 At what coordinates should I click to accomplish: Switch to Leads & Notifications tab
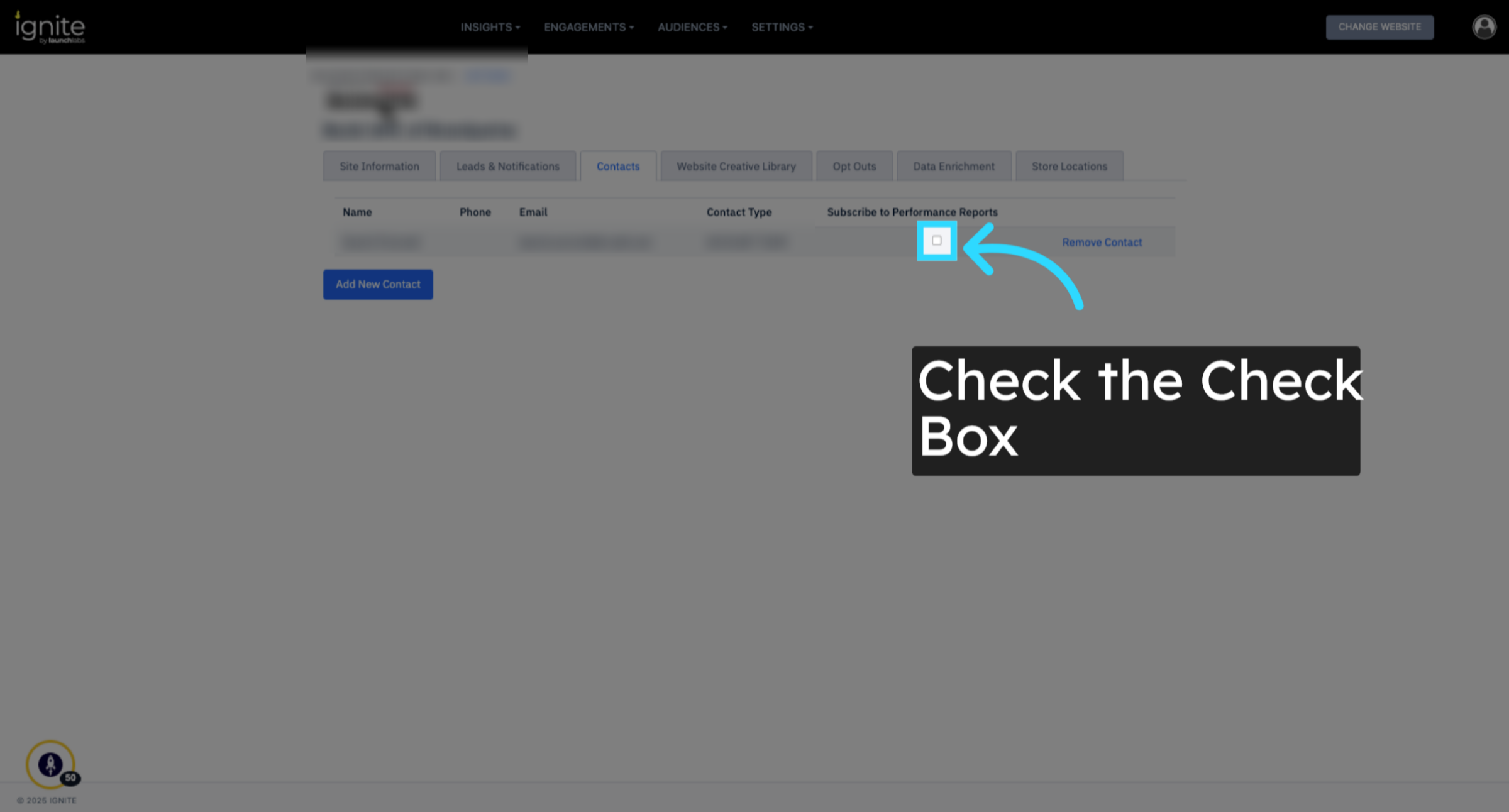(x=507, y=167)
